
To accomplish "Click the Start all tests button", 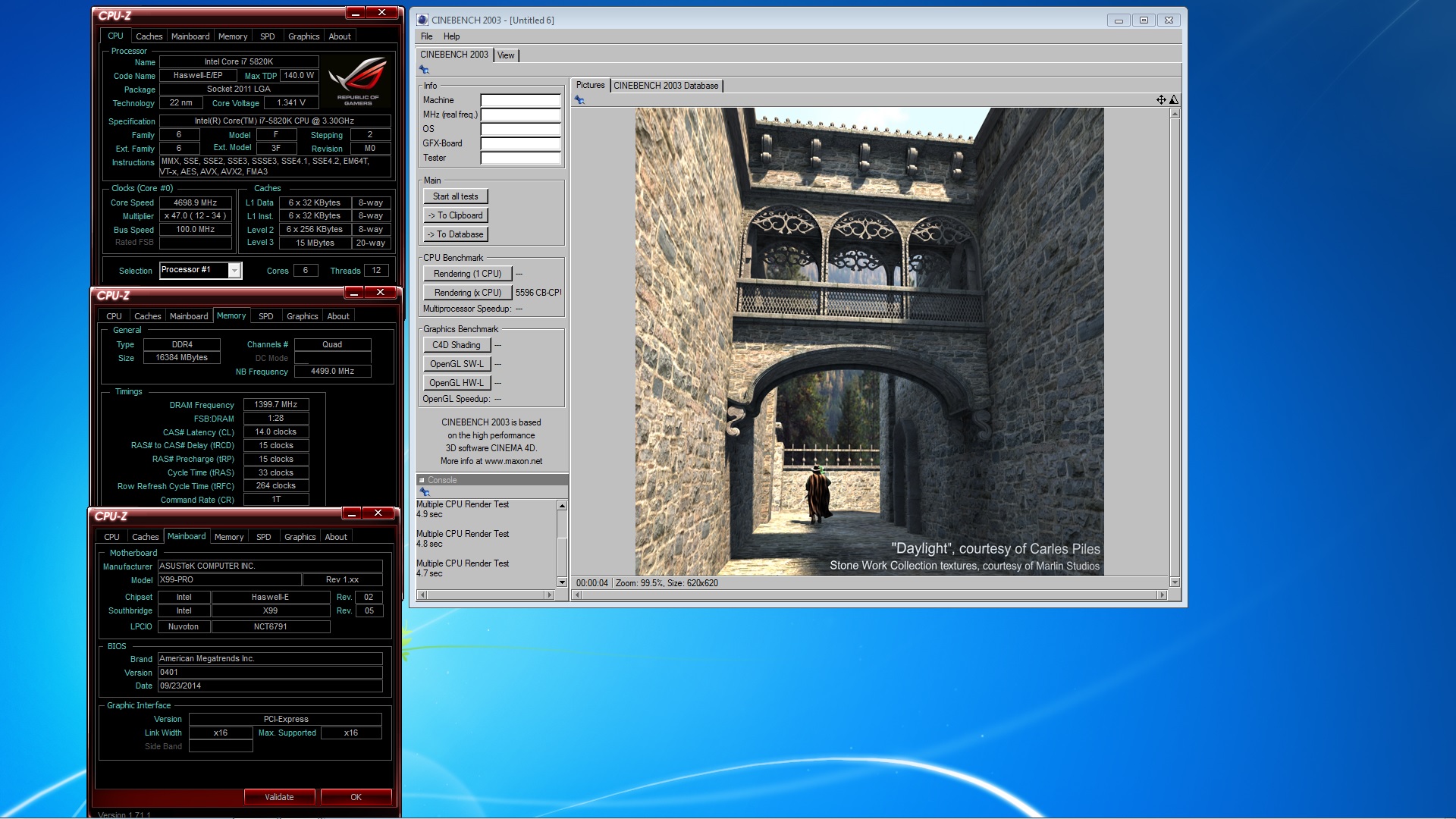I will click(x=456, y=196).
